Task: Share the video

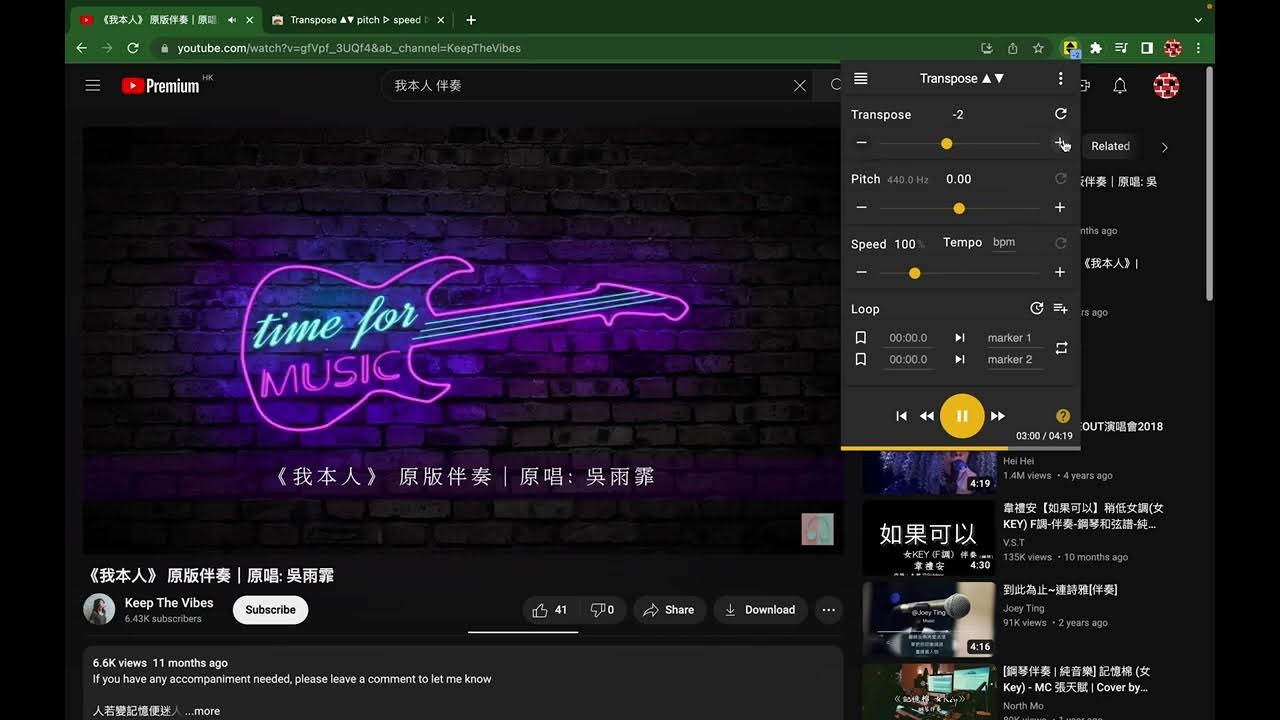Action: [x=669, y=610]
